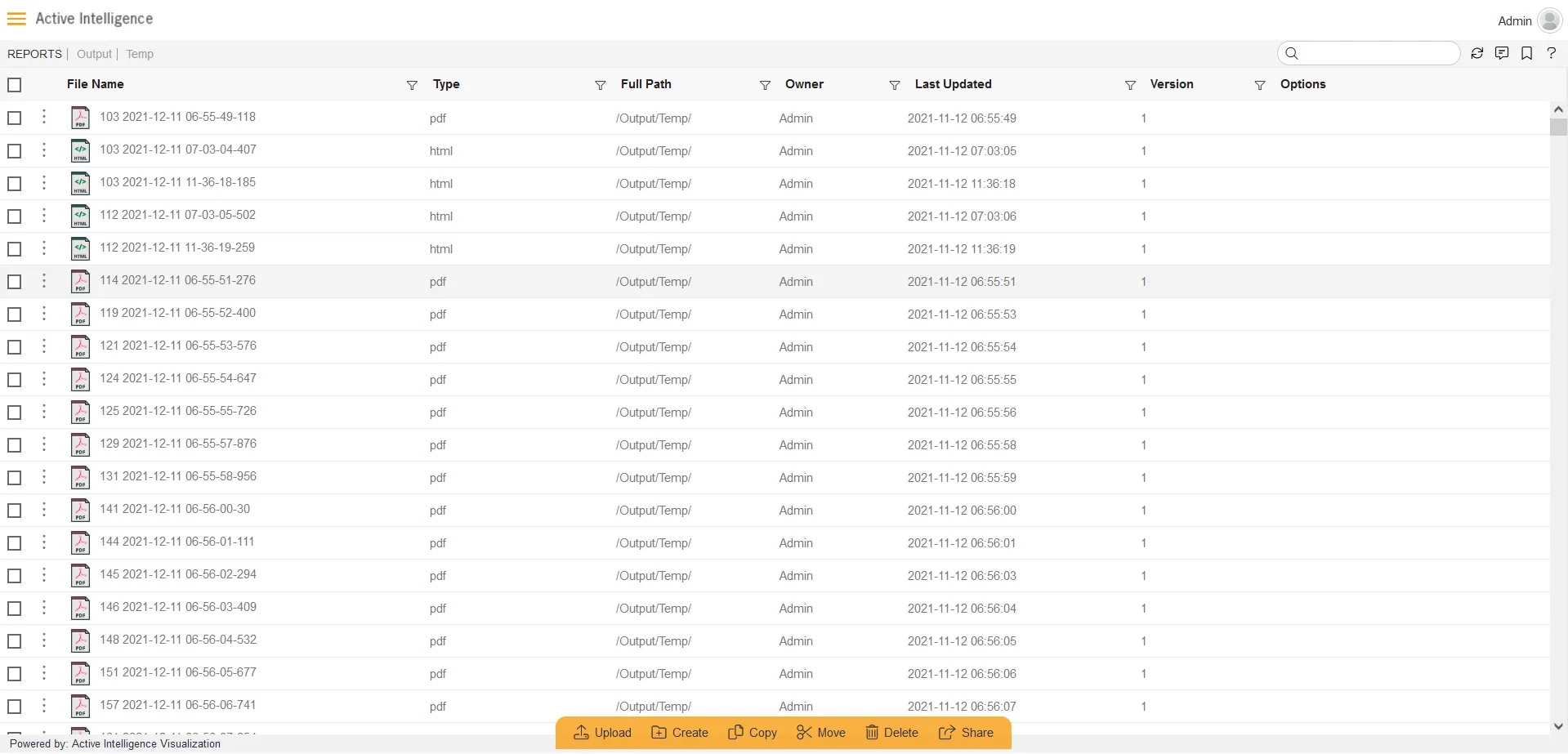1568x754 pixels.
Task: Click PDF icon of 157 2021-12-11 06-56-06-741
Action: click(x=80, y=706)
